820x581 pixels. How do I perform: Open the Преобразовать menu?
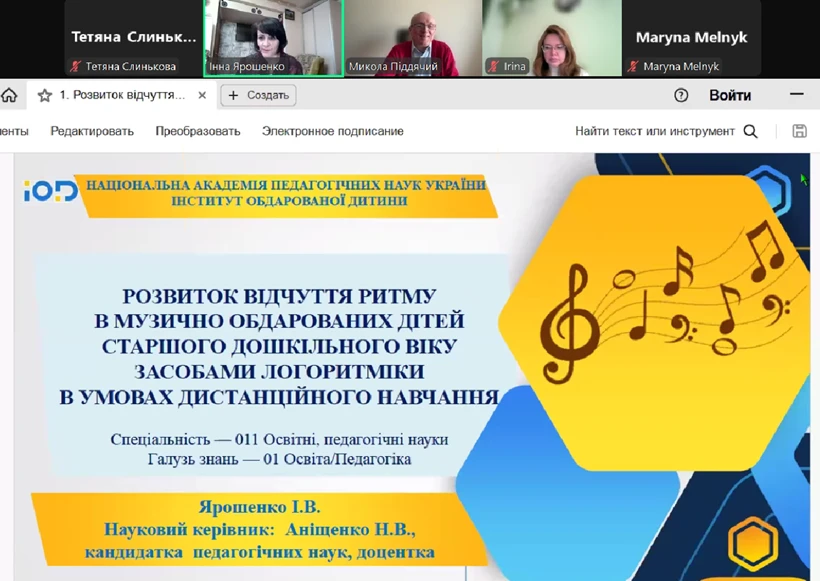(198, 131)
